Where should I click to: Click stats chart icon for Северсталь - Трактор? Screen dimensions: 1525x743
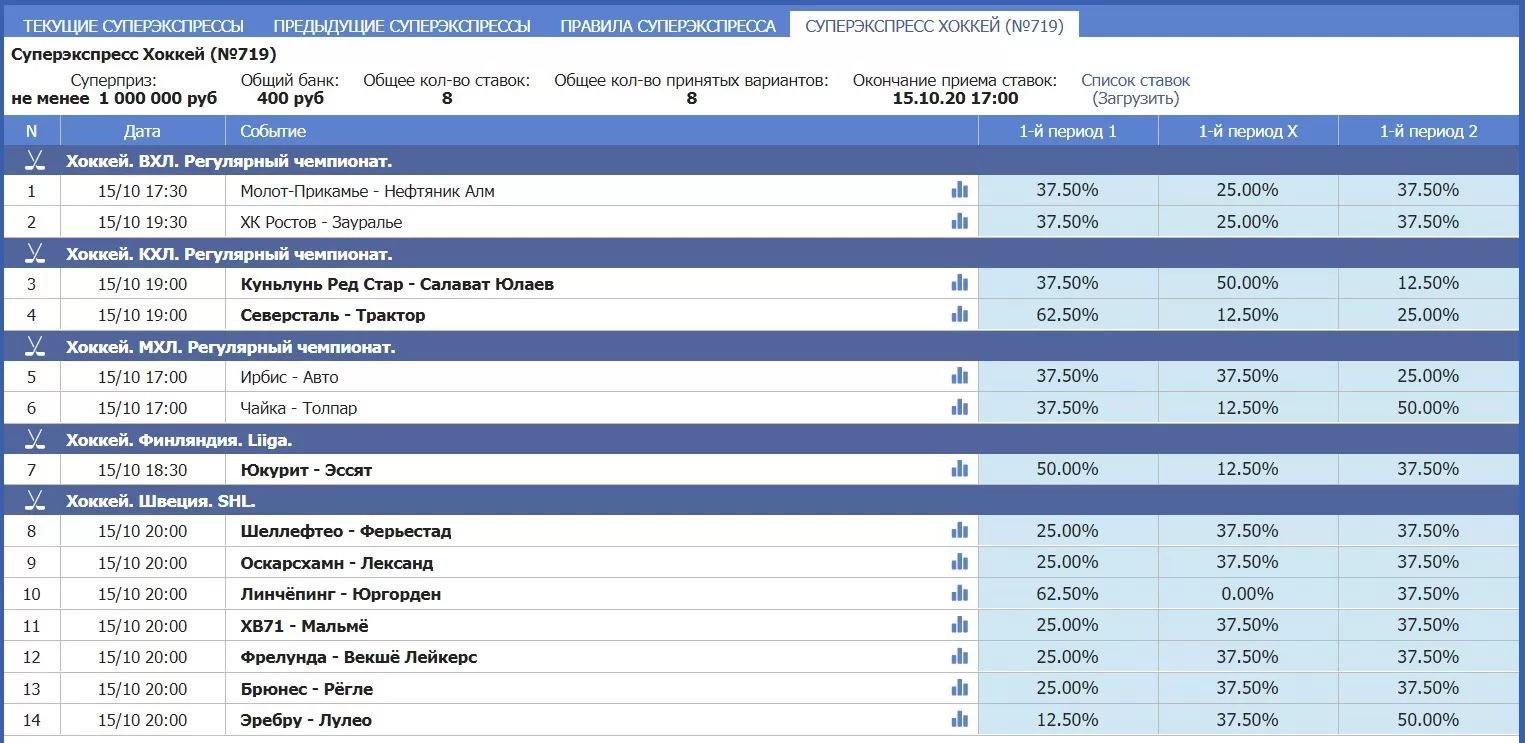pyautogui.click(x=960, y=315)
